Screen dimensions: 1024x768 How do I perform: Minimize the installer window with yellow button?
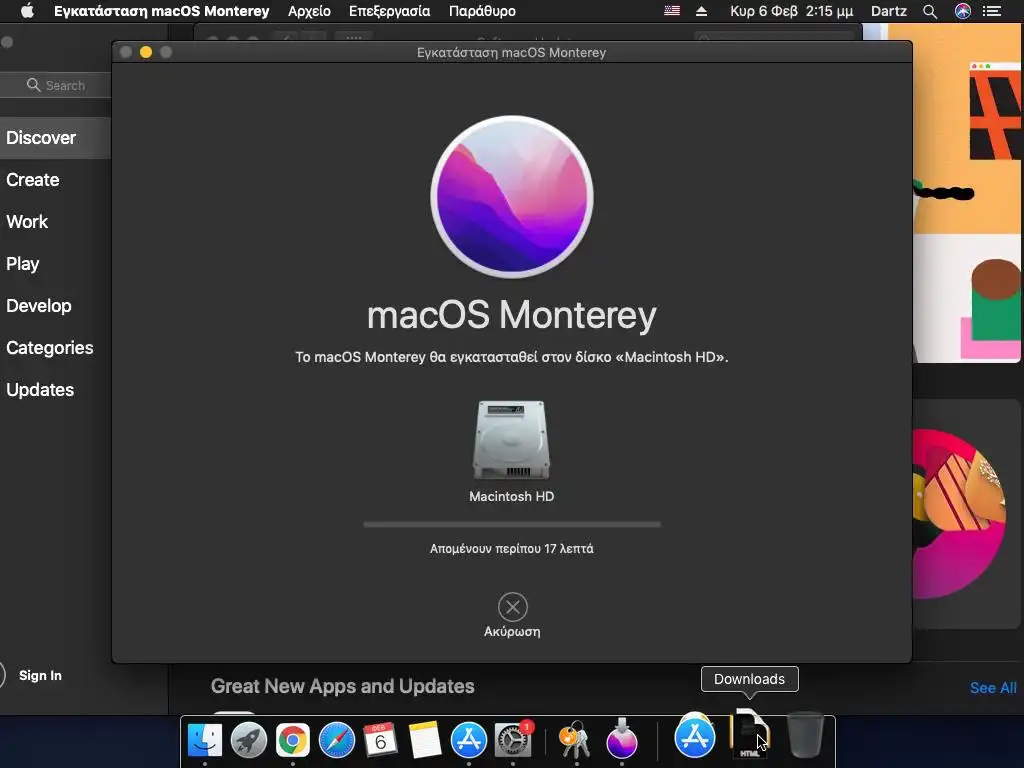coord(146,52)
